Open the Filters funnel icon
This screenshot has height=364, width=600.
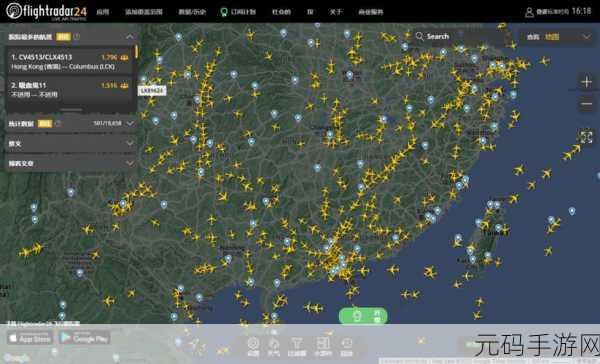pos(297,347)
